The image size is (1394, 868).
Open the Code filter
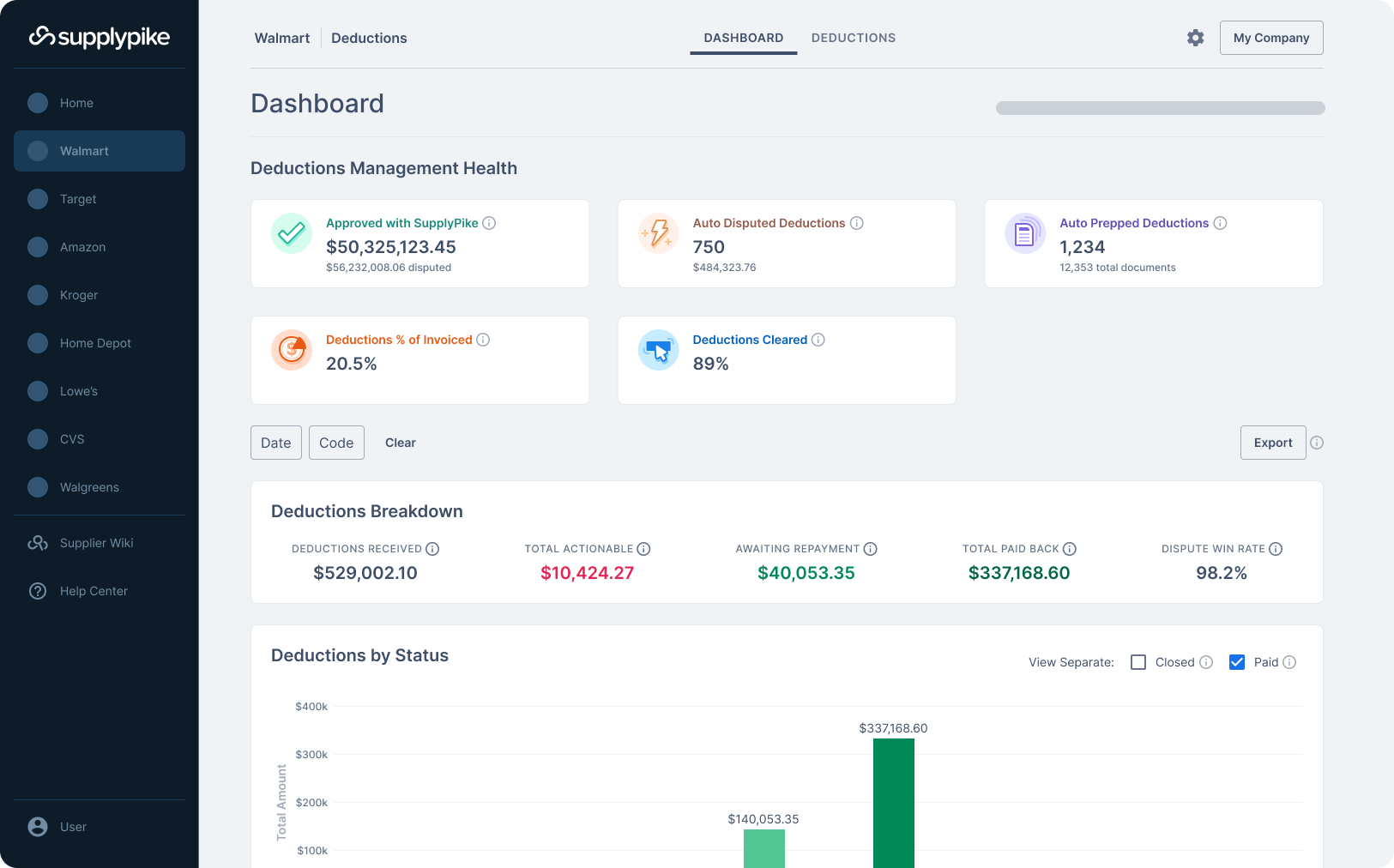point(336,443)
